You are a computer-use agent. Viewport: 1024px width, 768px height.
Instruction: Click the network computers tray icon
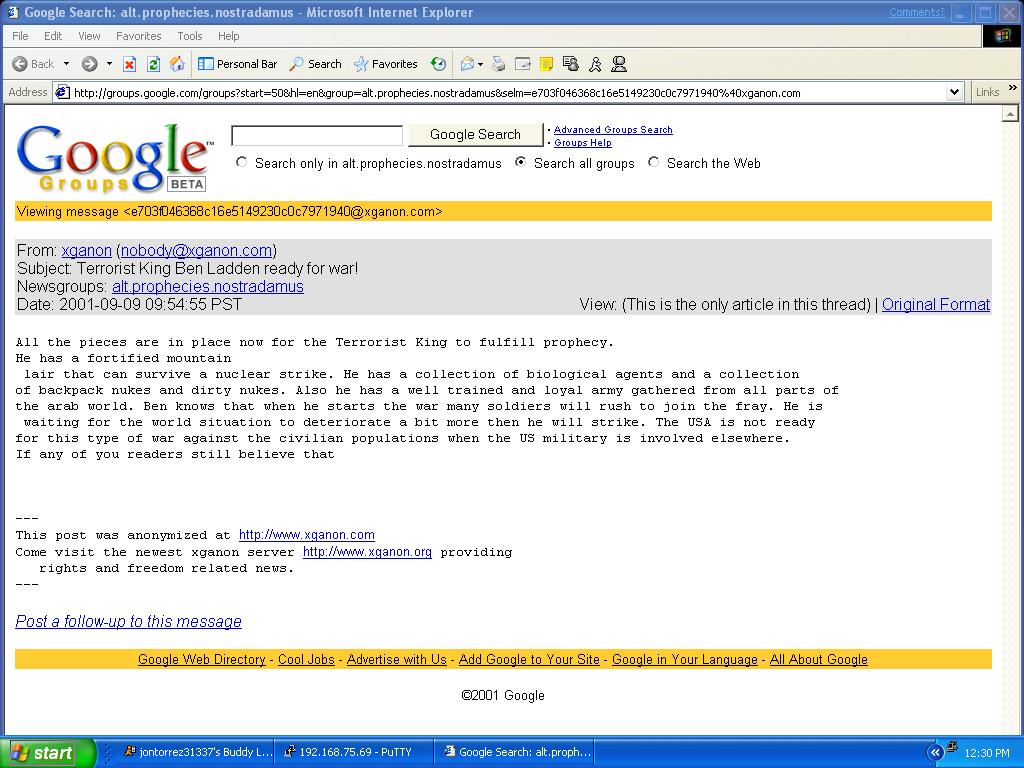pos(952,746)
